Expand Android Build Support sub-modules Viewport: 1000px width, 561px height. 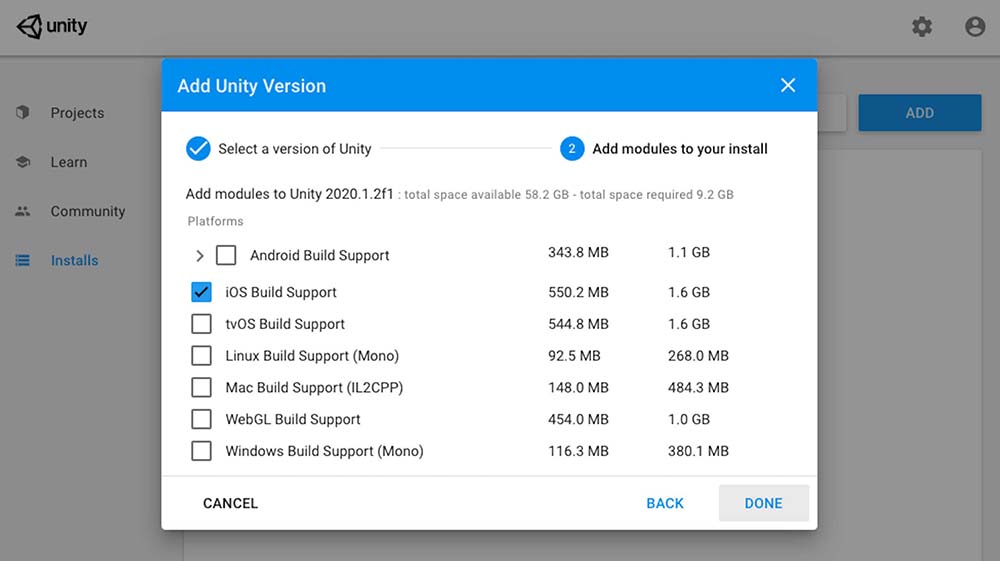[200, 256]
